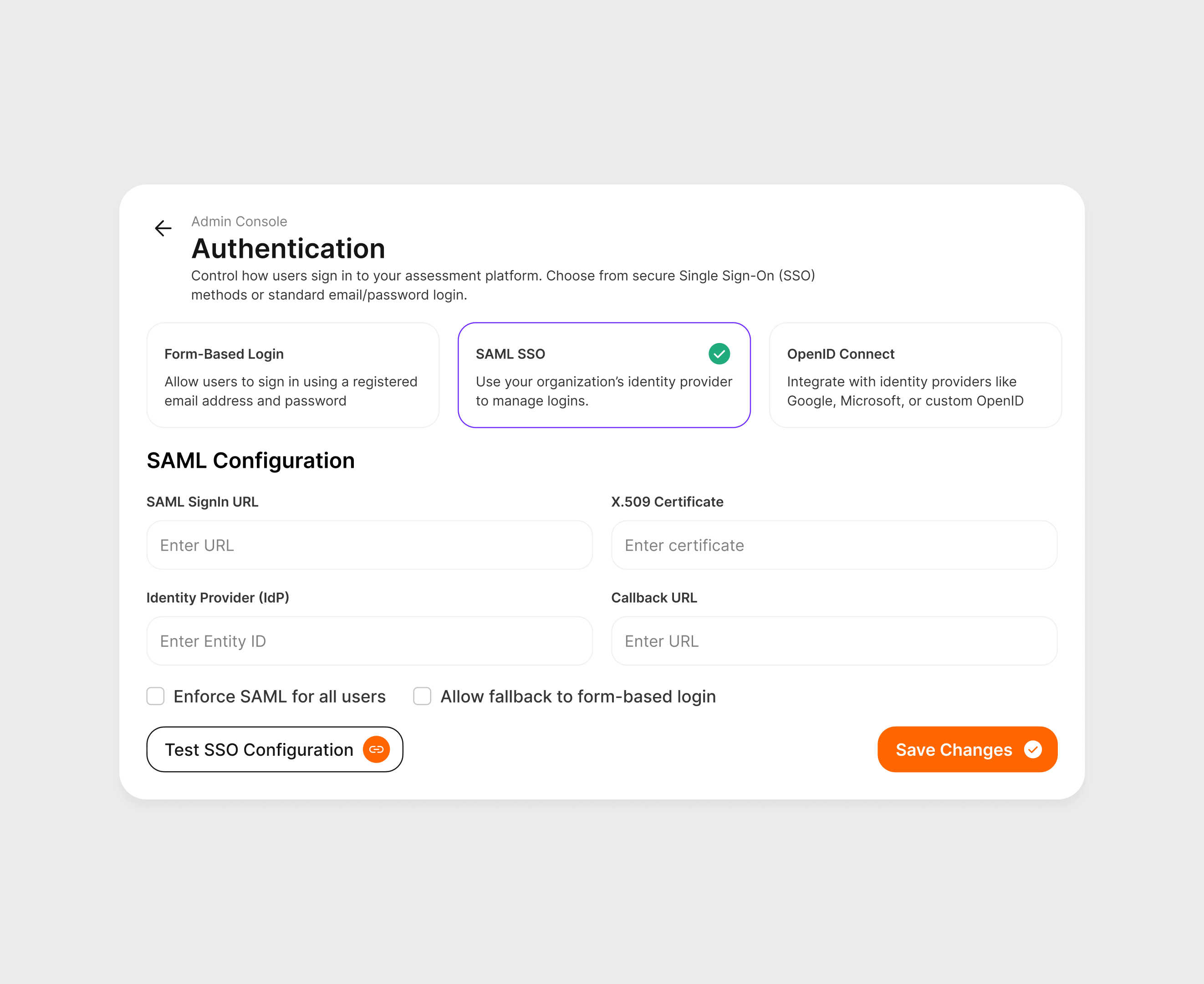Open the Admin Console breadcrumb
The width and height of the screenshot is (1204, 984).
(x=239, y=221)
